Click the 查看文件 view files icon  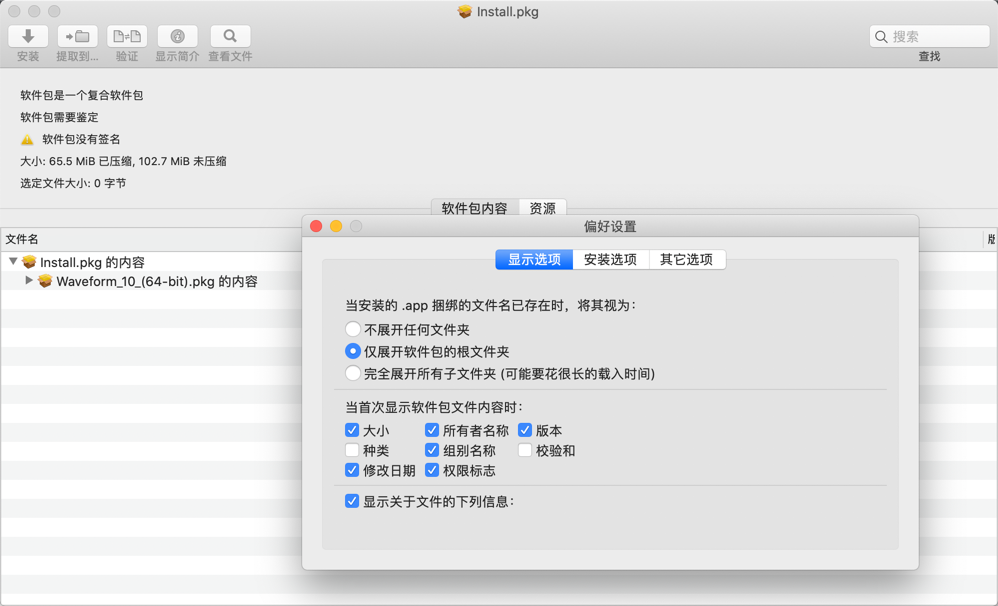[229, 37]
